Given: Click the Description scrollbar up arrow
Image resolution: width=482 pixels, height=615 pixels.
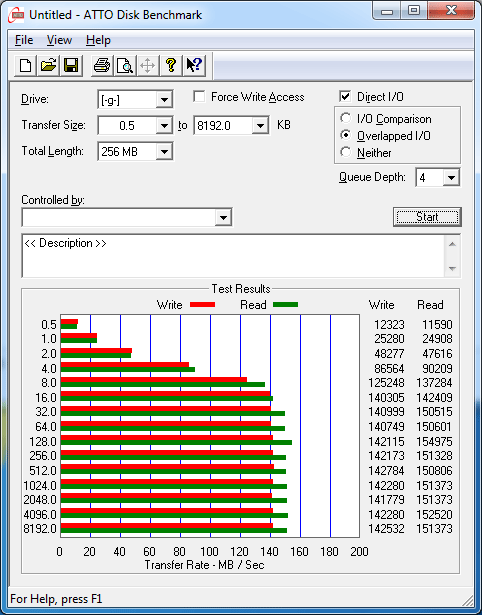Looking at the screenshot, I should 452,244.
